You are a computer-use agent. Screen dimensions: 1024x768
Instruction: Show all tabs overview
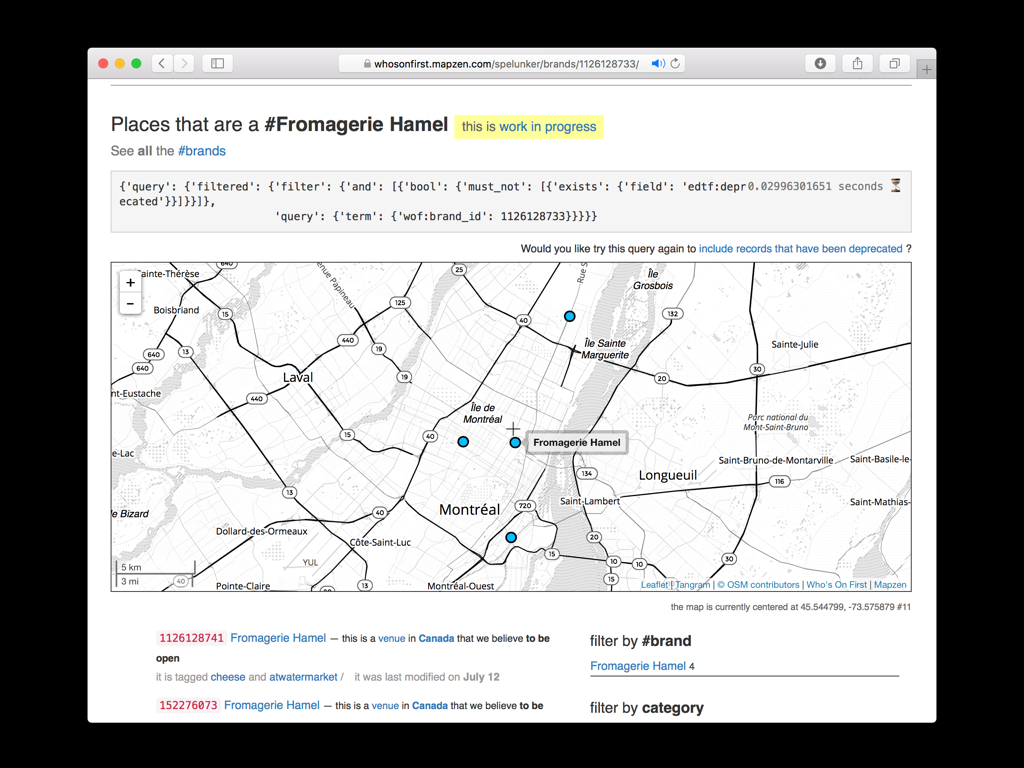click(x=894, y=63)
